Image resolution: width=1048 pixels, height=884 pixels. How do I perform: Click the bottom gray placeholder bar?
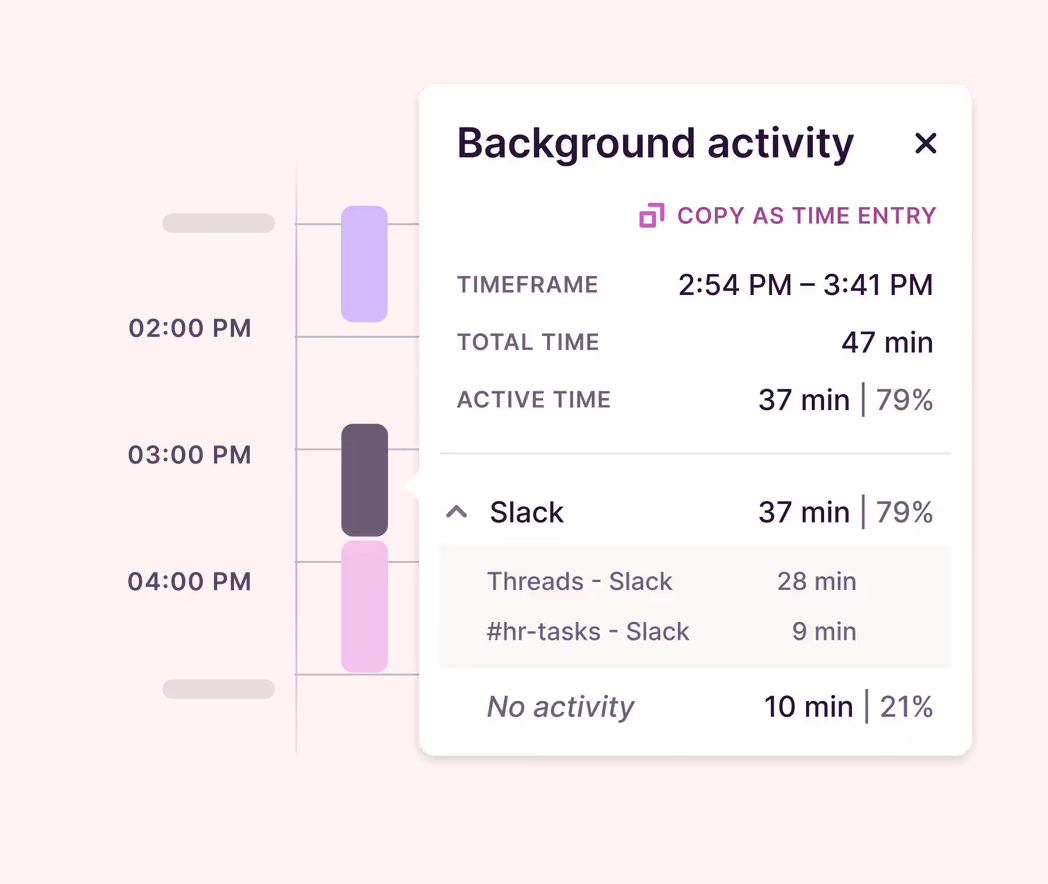pyautogui.click(x=219, y=689)
